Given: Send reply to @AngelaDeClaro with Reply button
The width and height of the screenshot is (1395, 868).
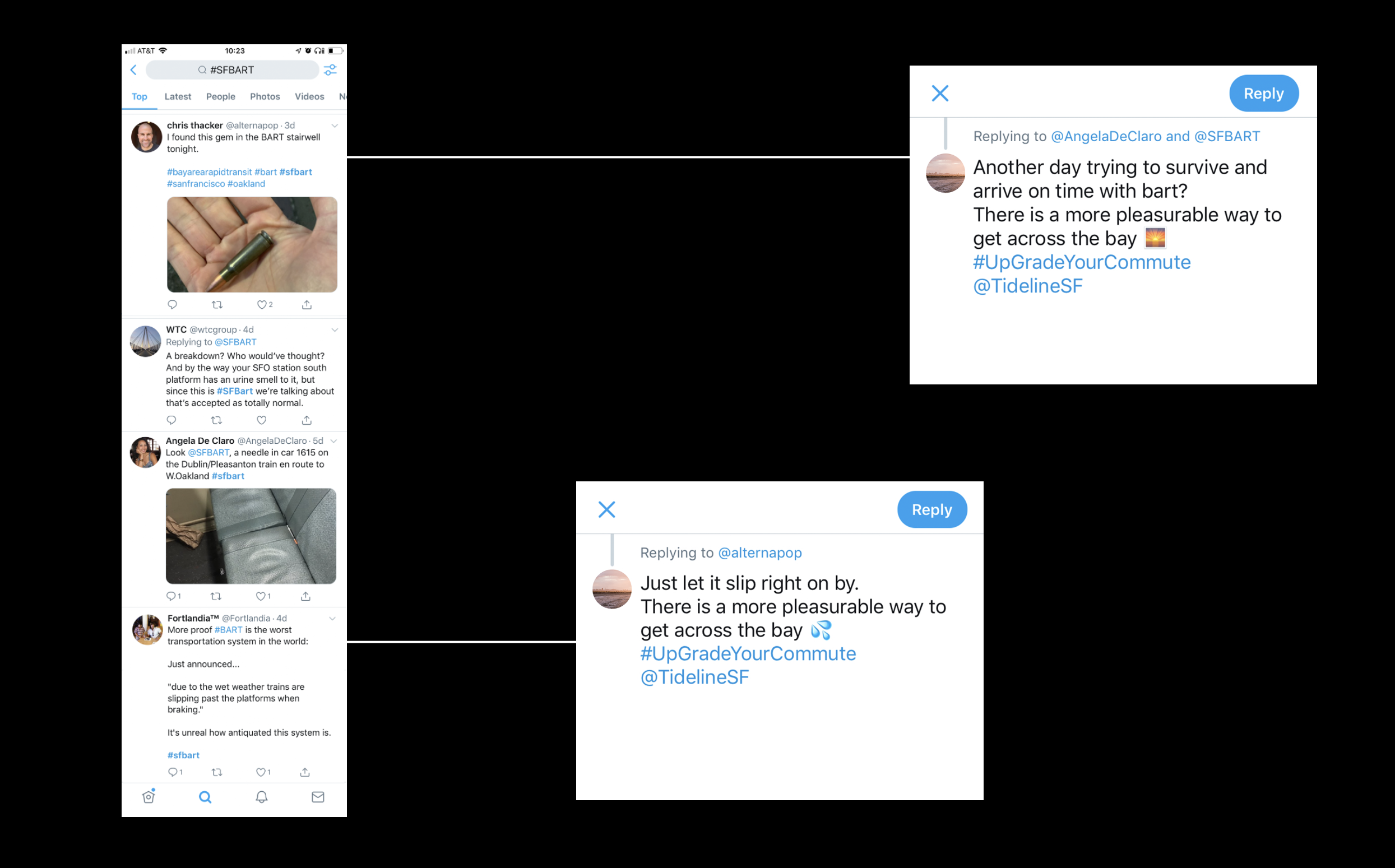Looking at the screenshot, I should [1263, 93].
